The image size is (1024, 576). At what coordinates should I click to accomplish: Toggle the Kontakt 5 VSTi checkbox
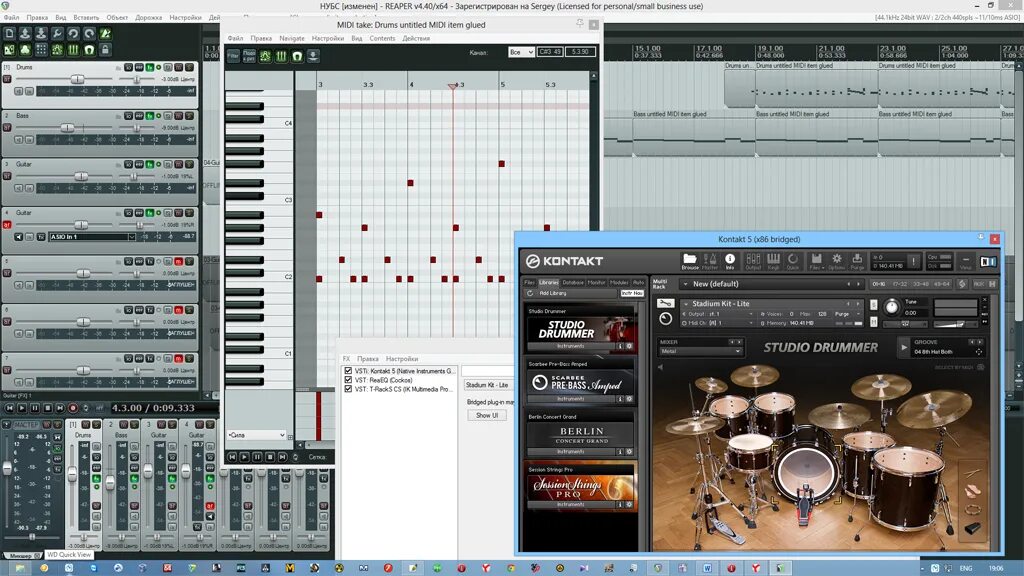pyautogui.click(x=348, y=370)
